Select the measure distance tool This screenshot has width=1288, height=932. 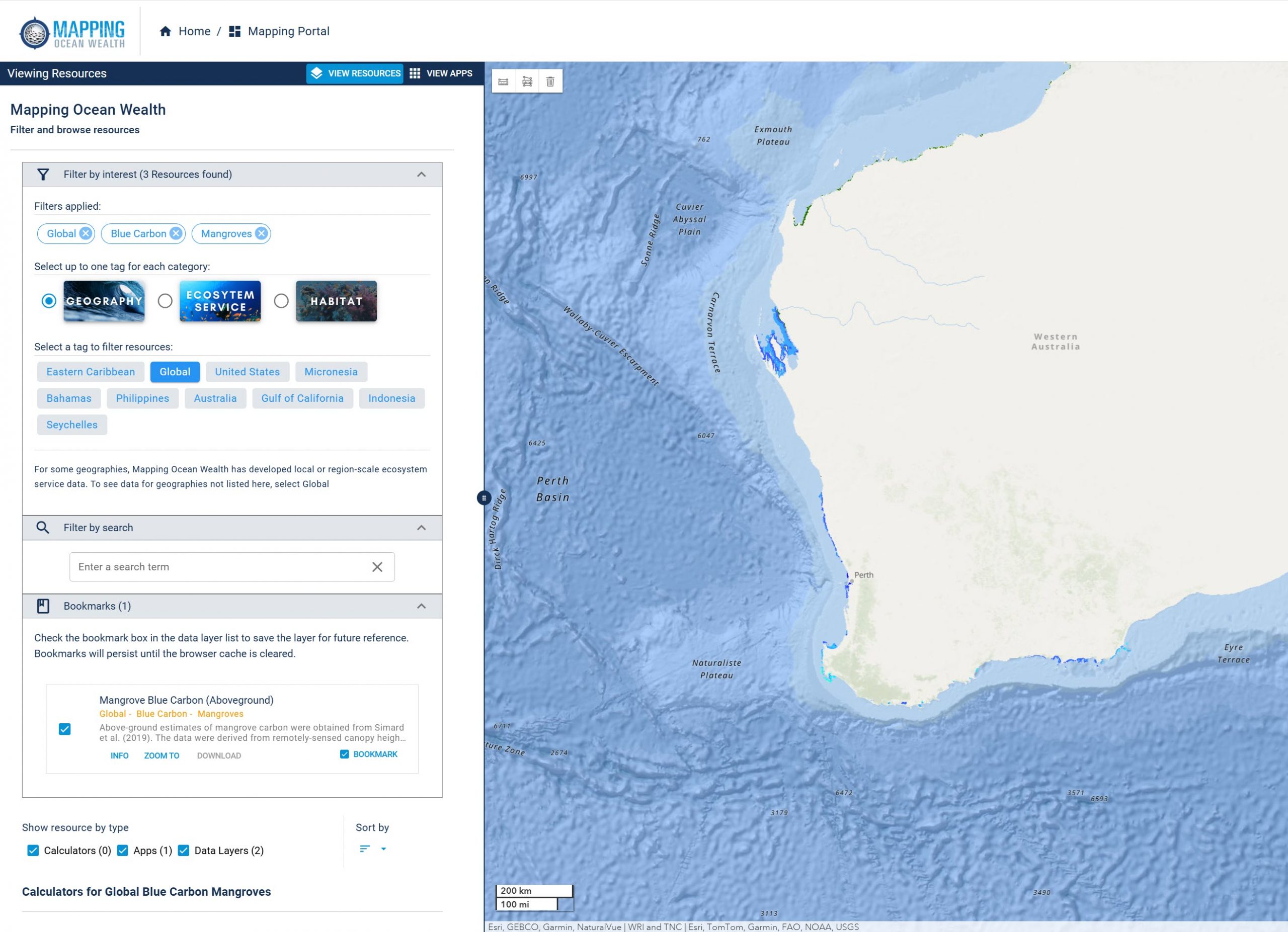point(503,82)
